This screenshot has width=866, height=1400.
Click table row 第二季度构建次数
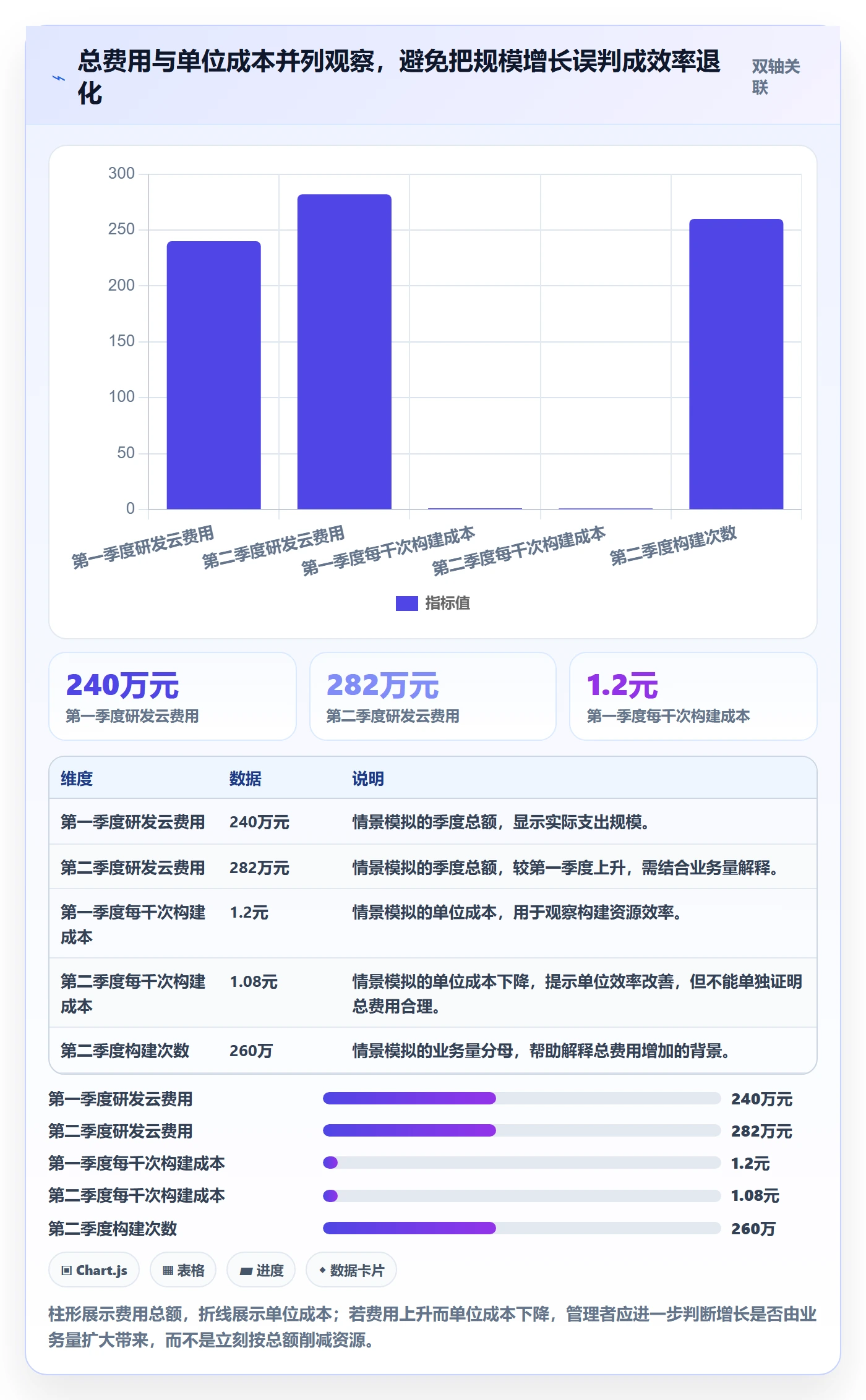[x=433, y=1050]
